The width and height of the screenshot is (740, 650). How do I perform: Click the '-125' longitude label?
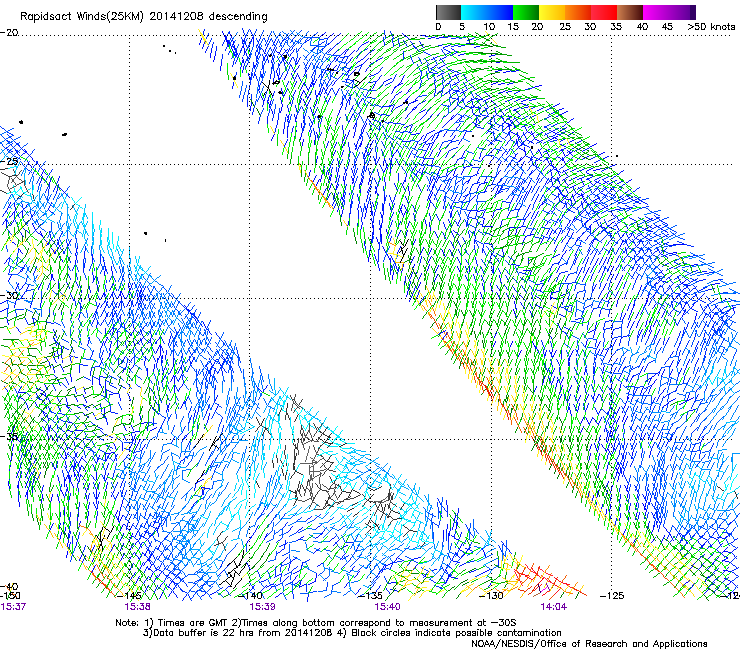tap(612, 596)
